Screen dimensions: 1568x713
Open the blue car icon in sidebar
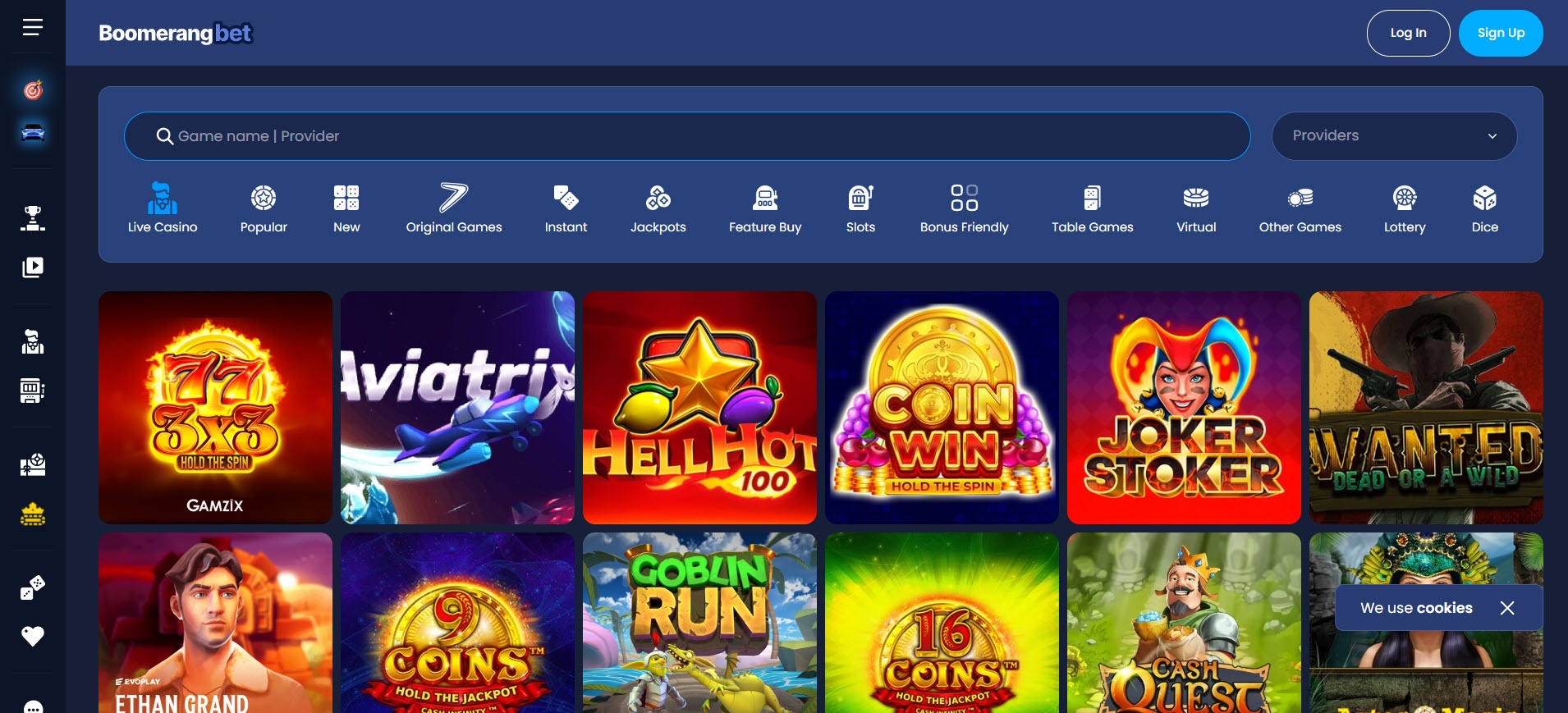(33, 132)
